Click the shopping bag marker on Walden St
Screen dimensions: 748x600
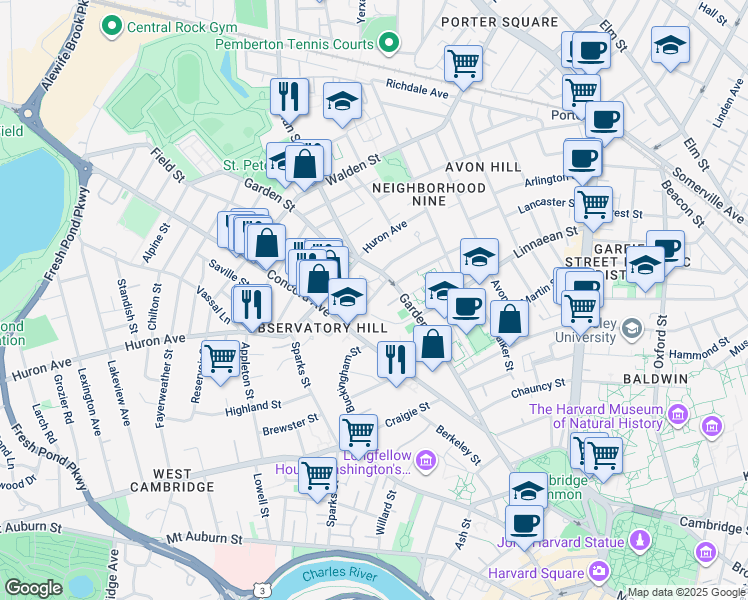[x=304, y=166]
